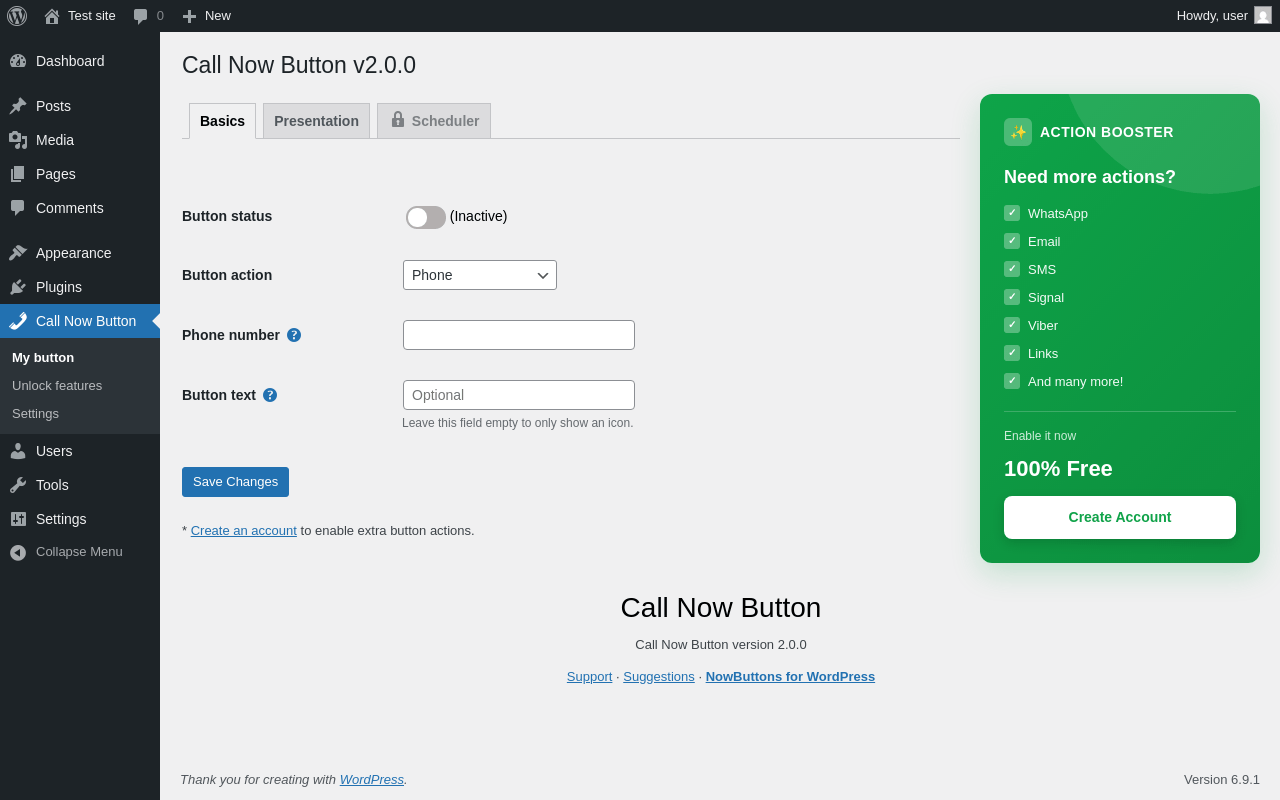Click the Media library icon
Screen dimensions: 1280x800
(18, 140)
